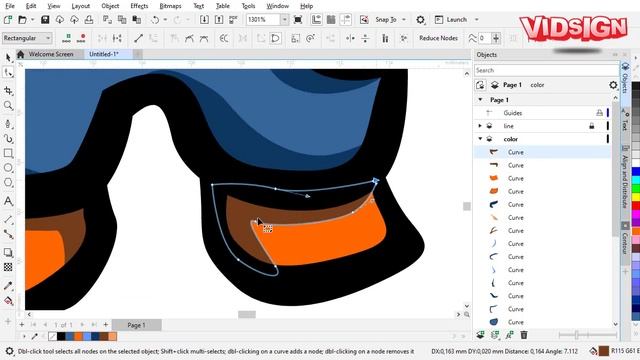Click the Publish to PDF icon
Image resolution: width=640 pixels, height=360 pixels.
coord(233,20)
